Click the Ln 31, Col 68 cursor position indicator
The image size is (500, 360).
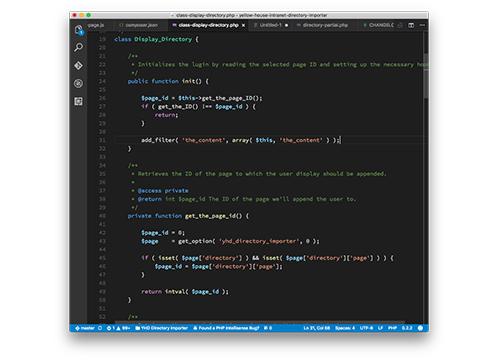pos(317,328)
